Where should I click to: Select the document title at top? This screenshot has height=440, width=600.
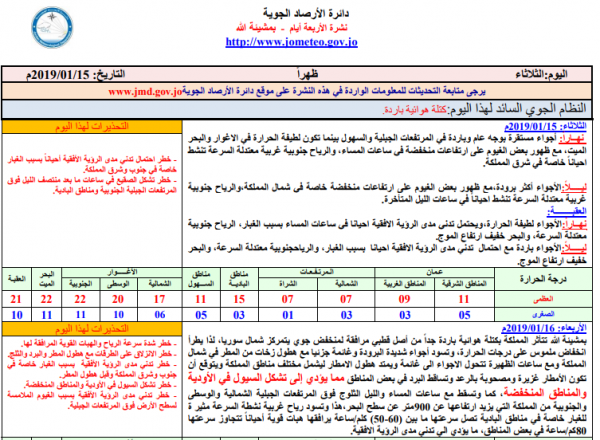click(301, 8)
